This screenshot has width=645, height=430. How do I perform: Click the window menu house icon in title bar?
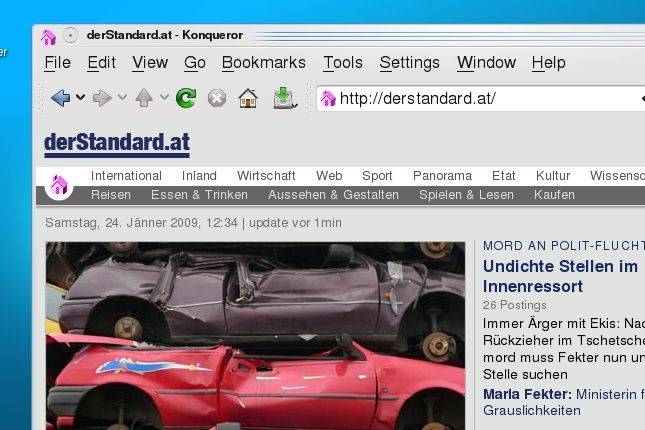48,37
